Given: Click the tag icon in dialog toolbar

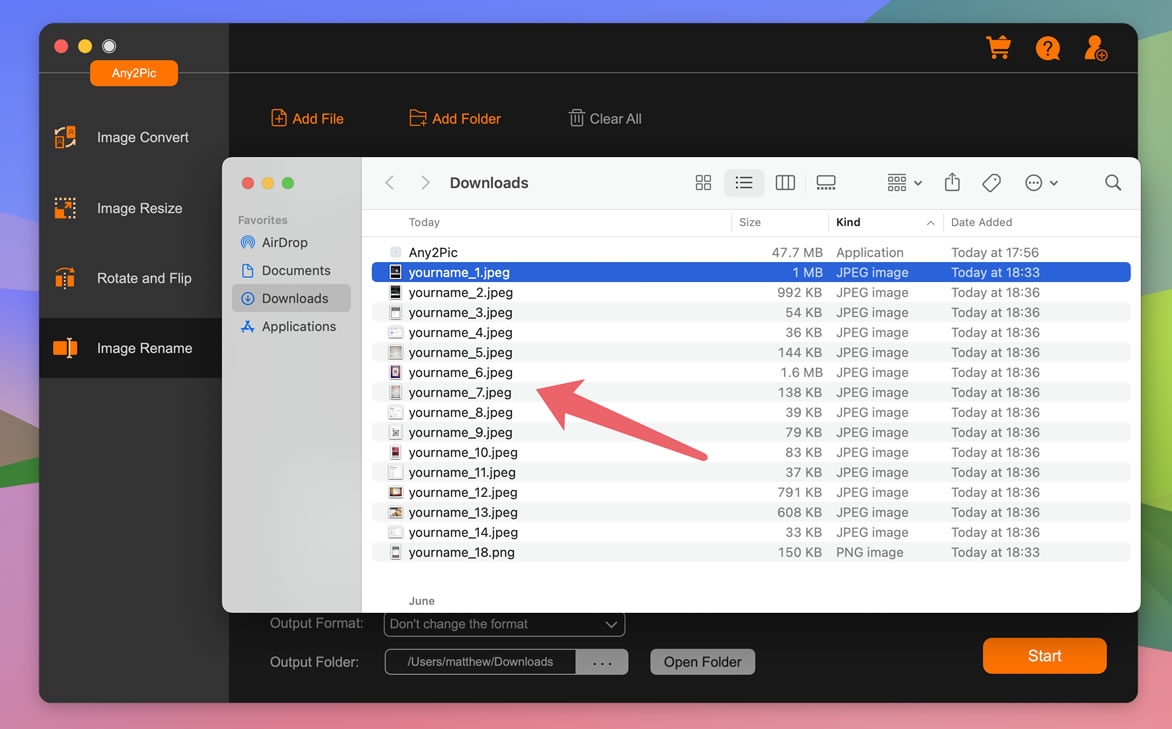Looking at the screenshot, I should click(x=991, y=183).
